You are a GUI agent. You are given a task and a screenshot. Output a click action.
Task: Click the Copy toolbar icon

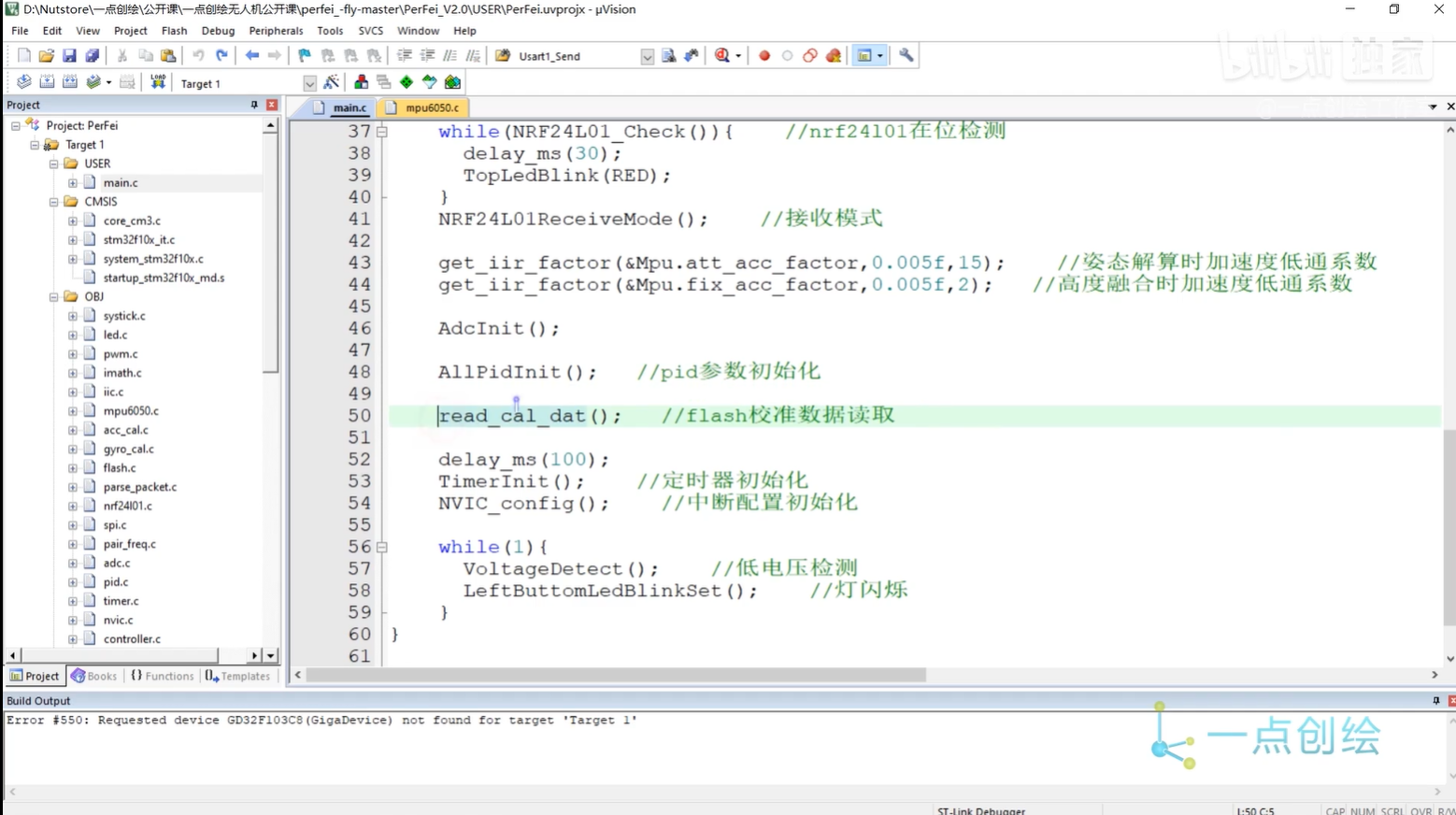146,56
